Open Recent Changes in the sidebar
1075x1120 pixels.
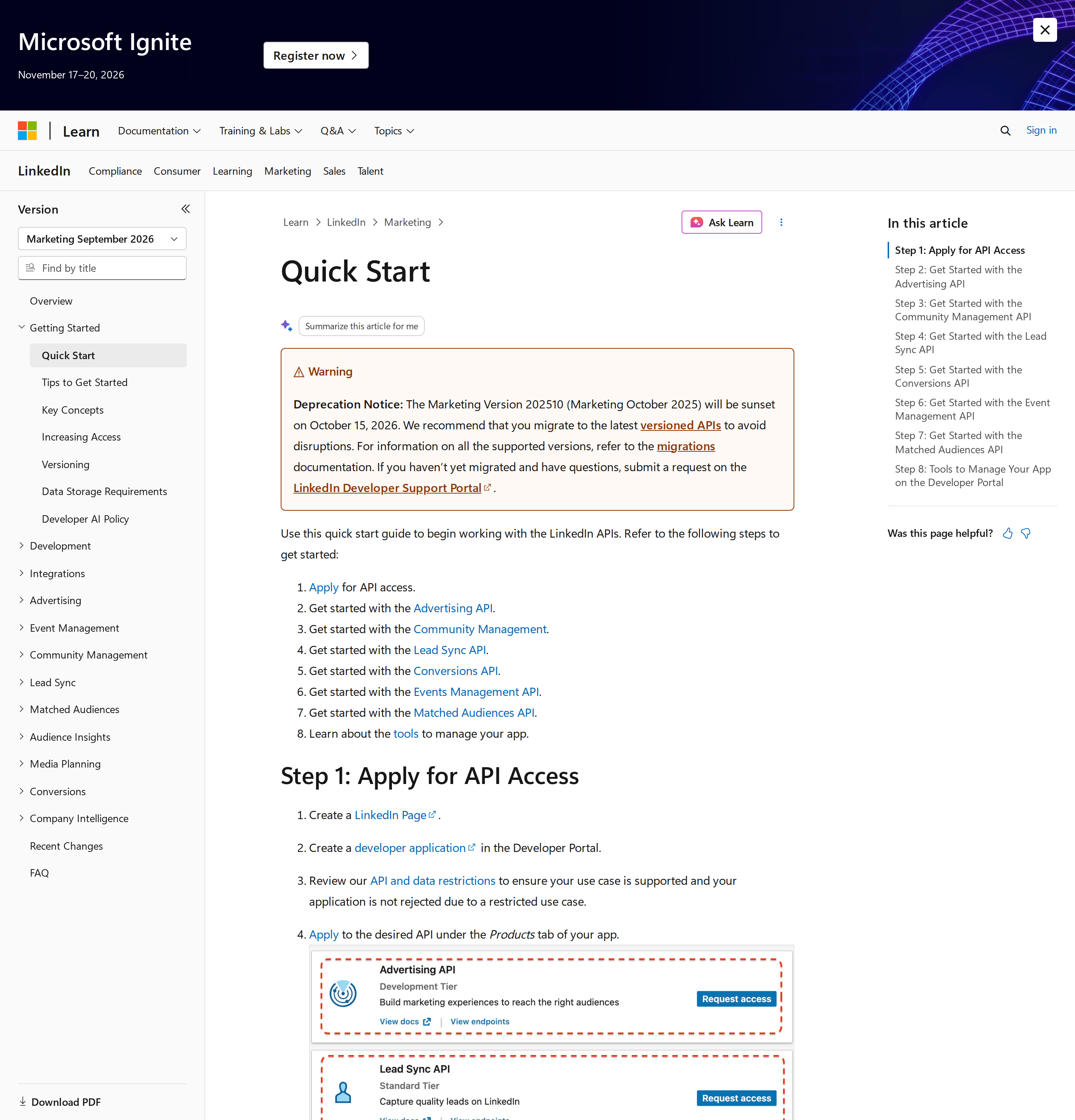(x=66, y=846)
